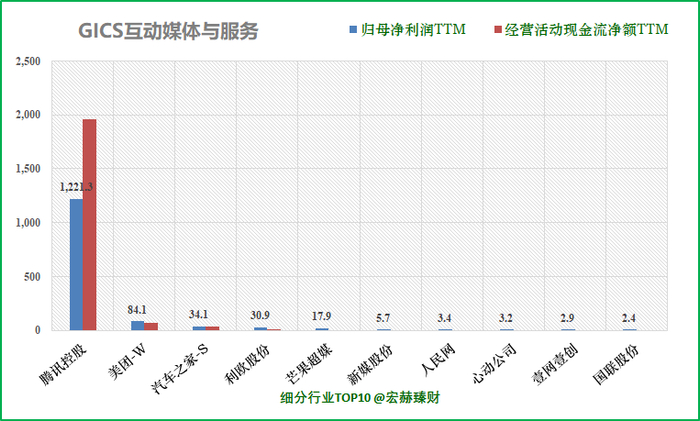The image size is (700, 421).
Task: Click the axis category label 人民网
Action: (x=438, y=360)
